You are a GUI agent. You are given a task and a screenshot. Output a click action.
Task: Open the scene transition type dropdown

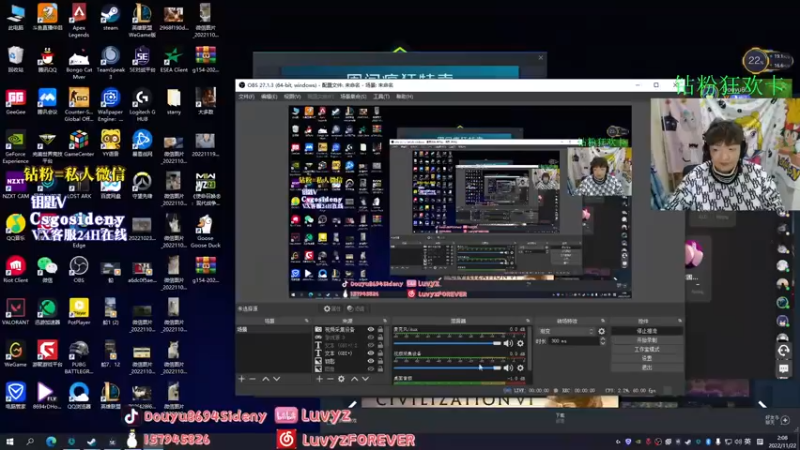566,331
